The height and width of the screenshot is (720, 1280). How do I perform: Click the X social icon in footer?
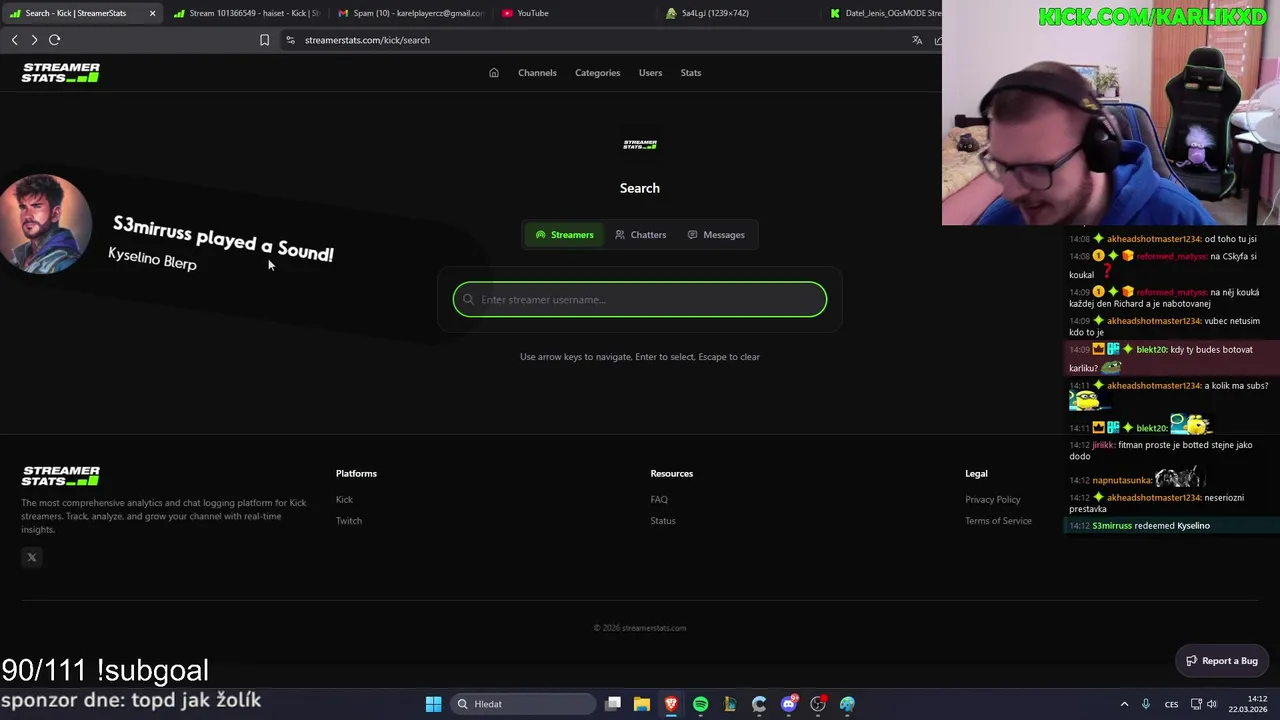(x=32, y=558)
